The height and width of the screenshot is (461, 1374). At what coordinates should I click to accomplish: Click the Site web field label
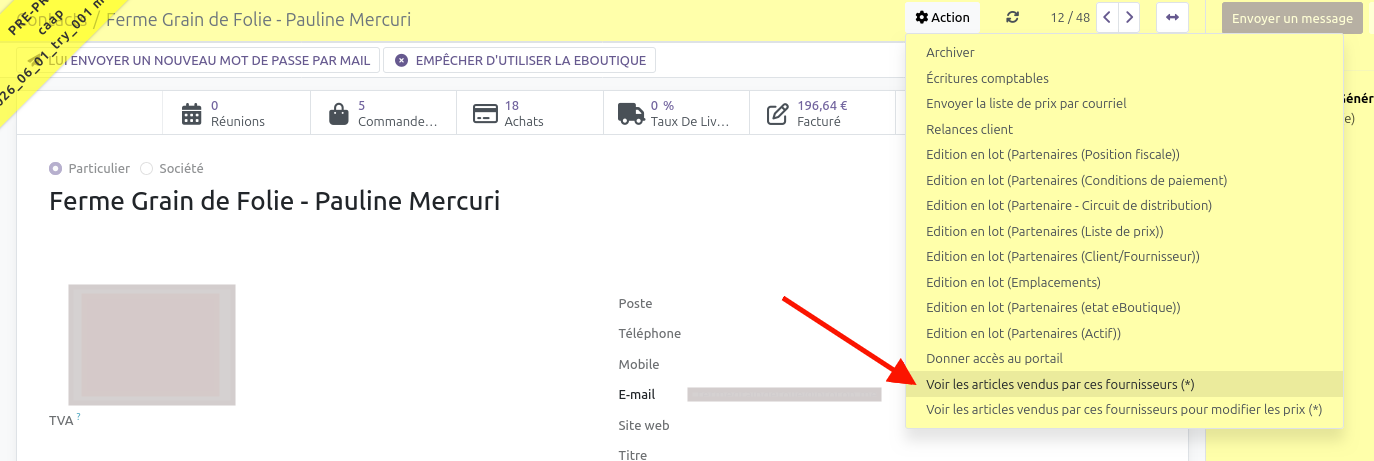pos(644,426)
